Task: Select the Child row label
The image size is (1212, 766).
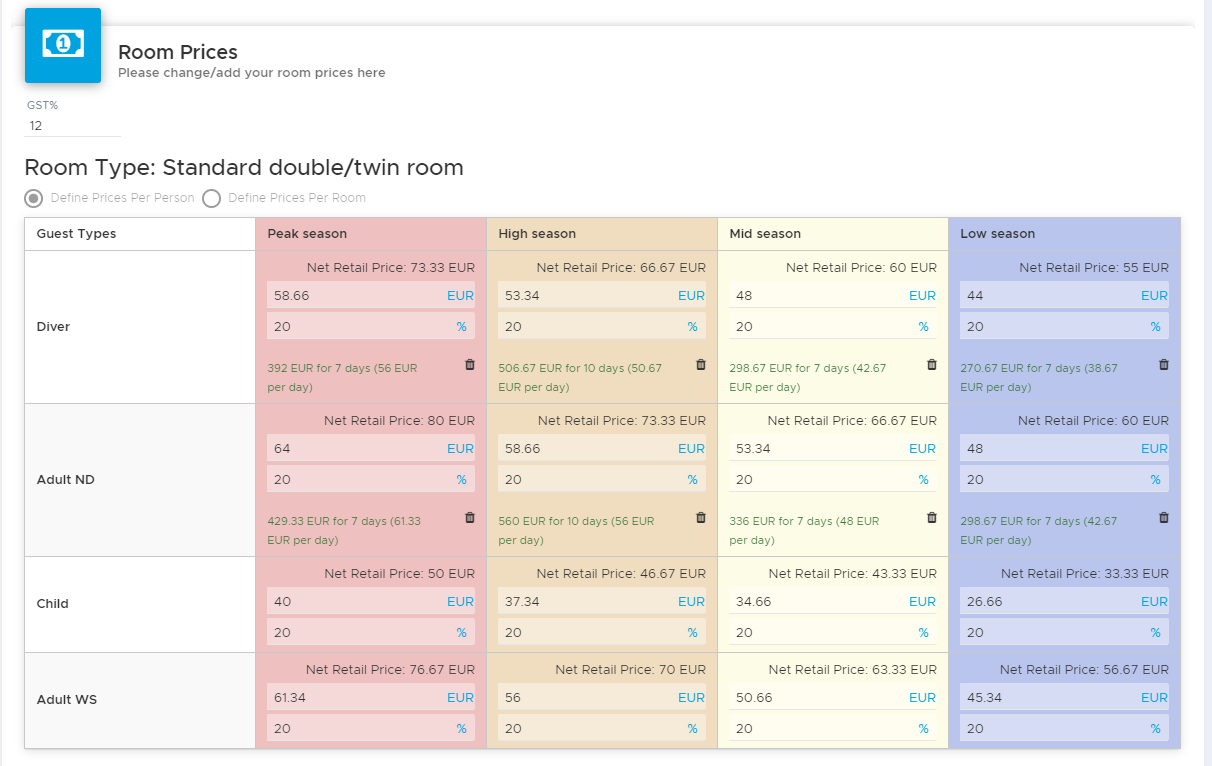Action: 53,604
